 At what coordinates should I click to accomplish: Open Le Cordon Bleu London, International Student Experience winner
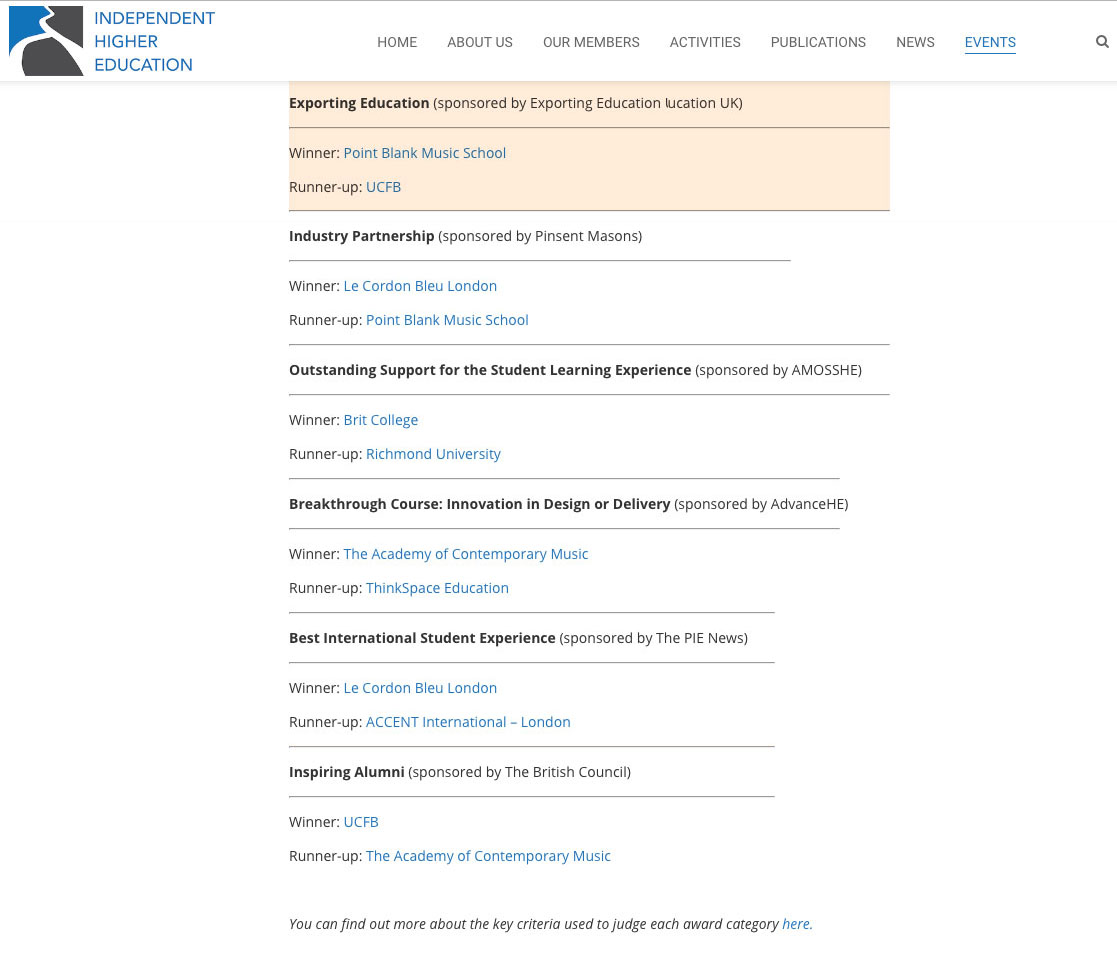pyautogui.click(x=420, y=688)
